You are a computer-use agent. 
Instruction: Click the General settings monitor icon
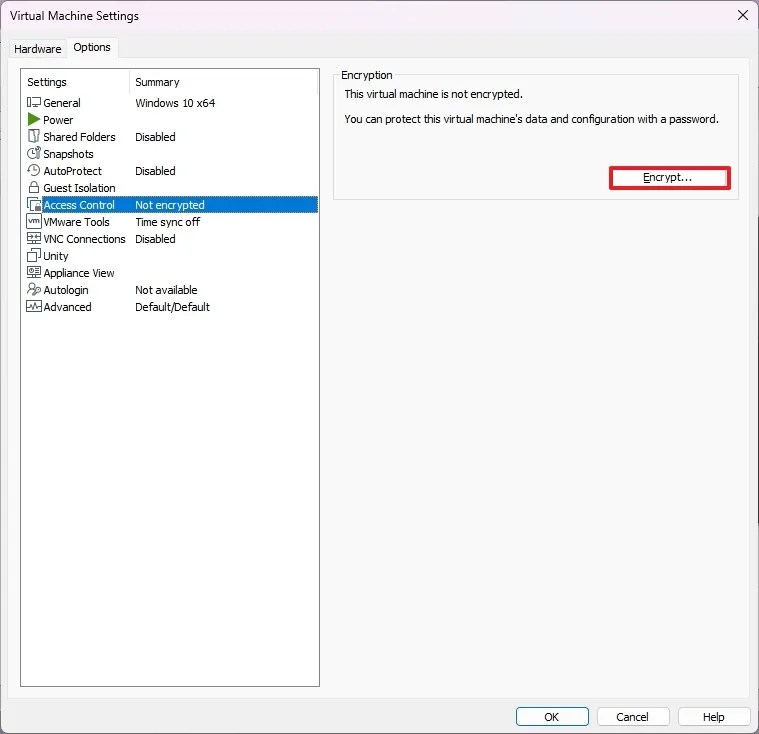[34, 102]
